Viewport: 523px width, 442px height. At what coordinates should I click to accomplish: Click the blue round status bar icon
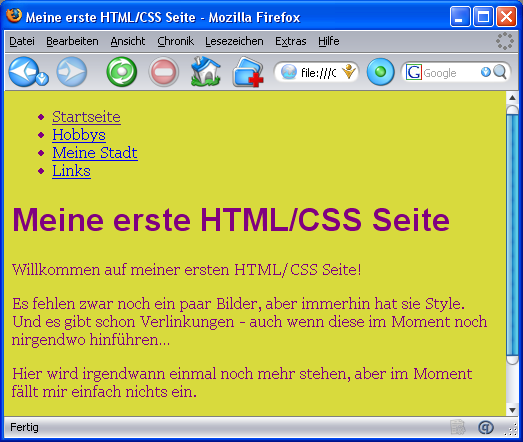pyautogui.click(x=486, y=427)
